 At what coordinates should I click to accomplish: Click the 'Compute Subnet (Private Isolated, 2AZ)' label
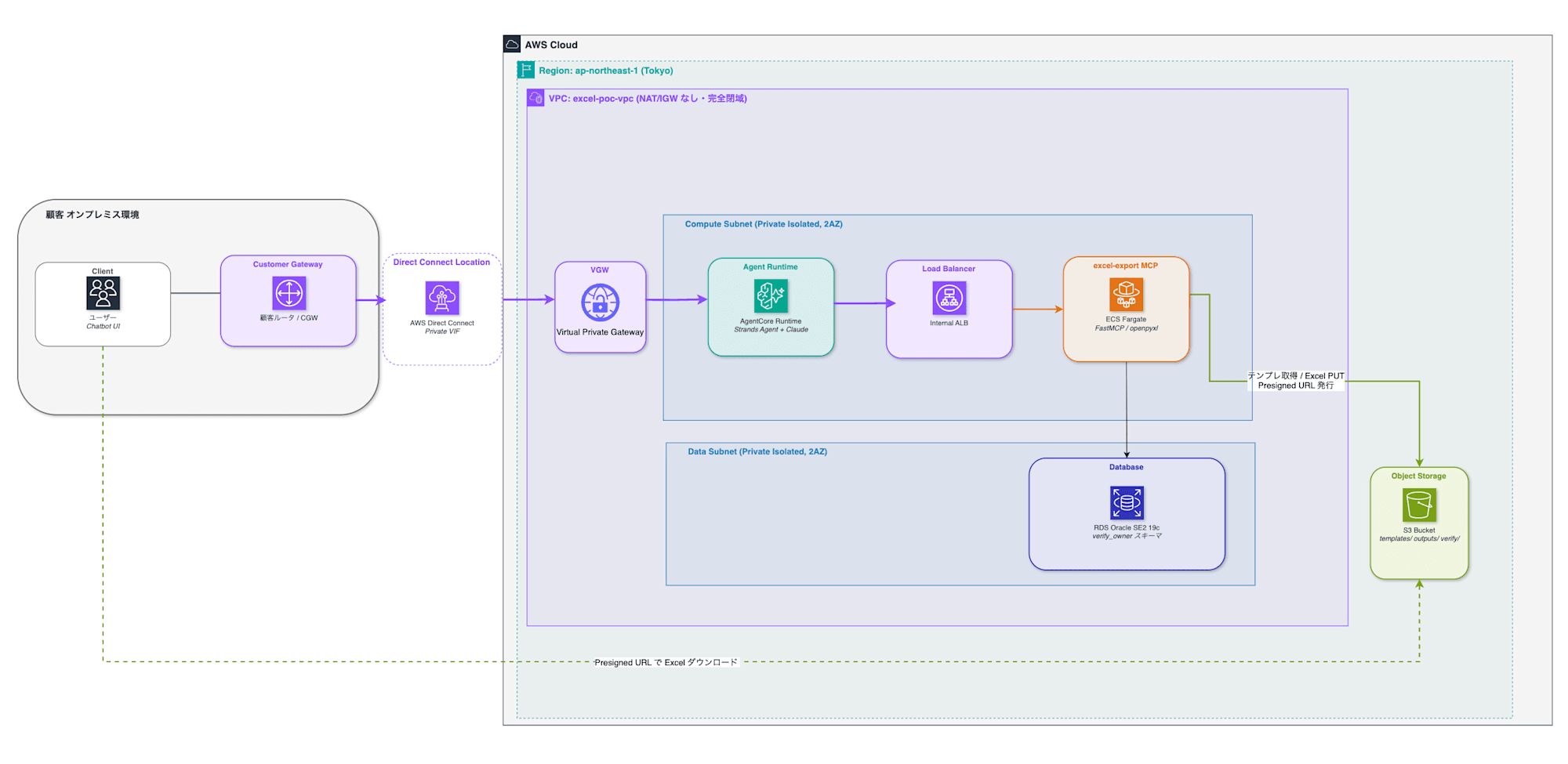click(764, 224)
